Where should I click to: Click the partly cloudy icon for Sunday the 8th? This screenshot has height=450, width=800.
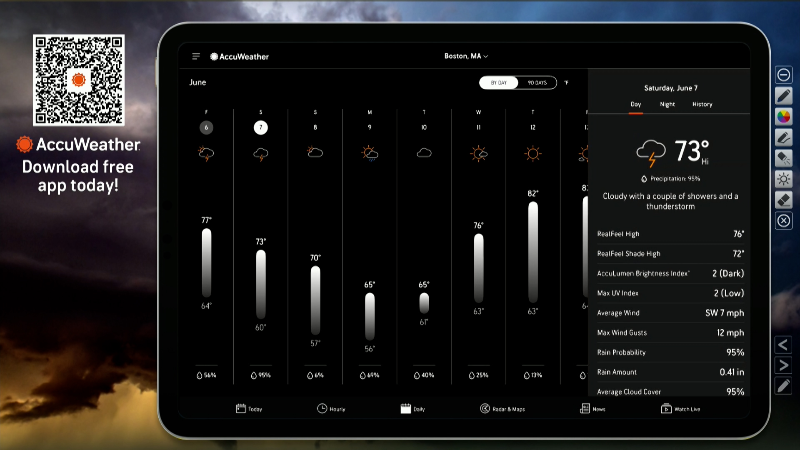315,152
